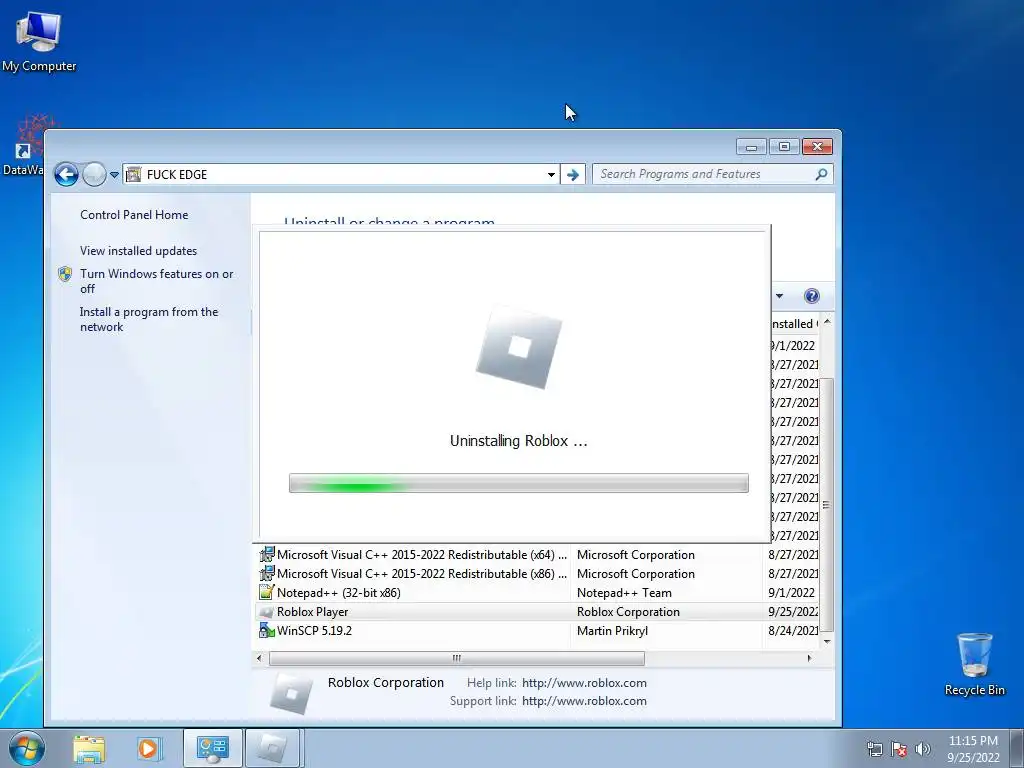1024x768 pixels.
Task: Click the Control Panel taskbar button
Action: pos(212,748)
